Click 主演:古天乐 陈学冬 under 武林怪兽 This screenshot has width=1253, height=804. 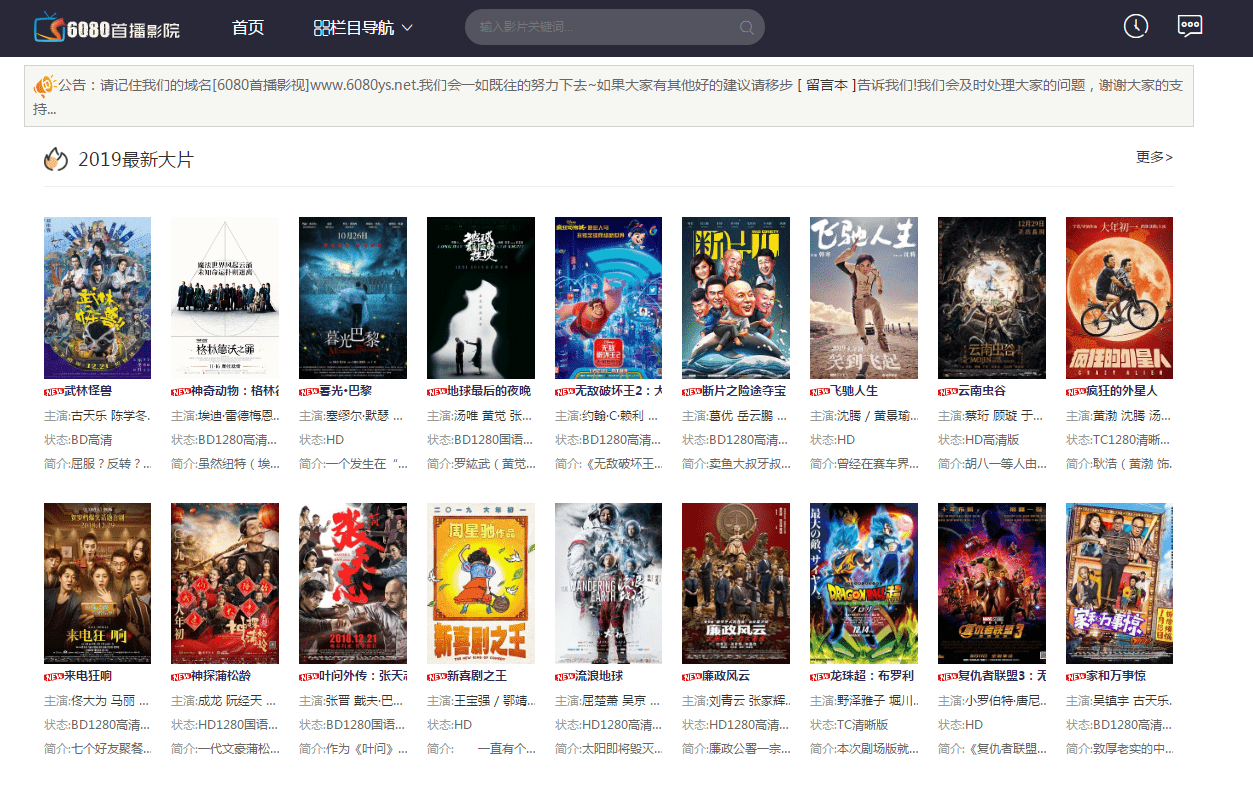(97, 415)
